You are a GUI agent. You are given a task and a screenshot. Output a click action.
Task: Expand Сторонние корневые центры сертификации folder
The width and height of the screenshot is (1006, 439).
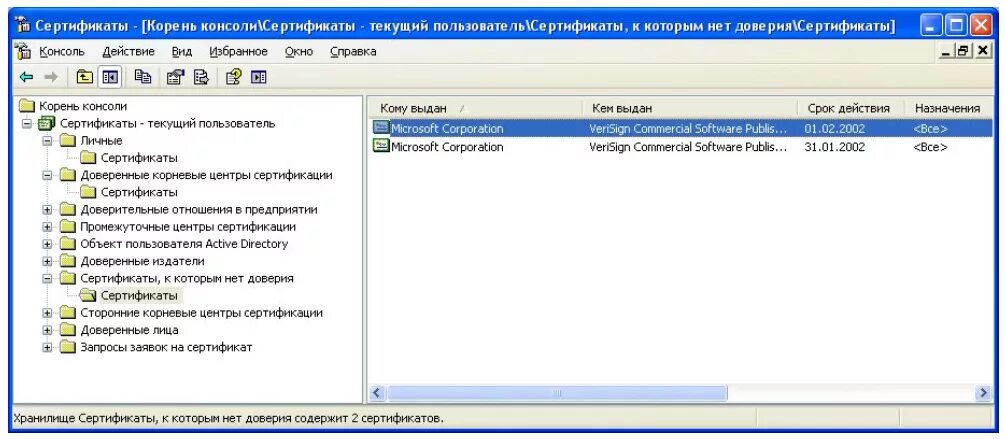pos(47,313)
